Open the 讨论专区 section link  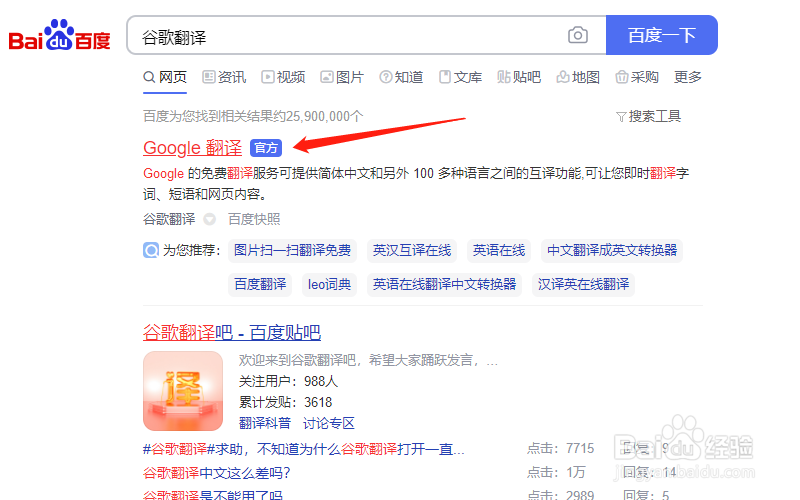point(329,423)
